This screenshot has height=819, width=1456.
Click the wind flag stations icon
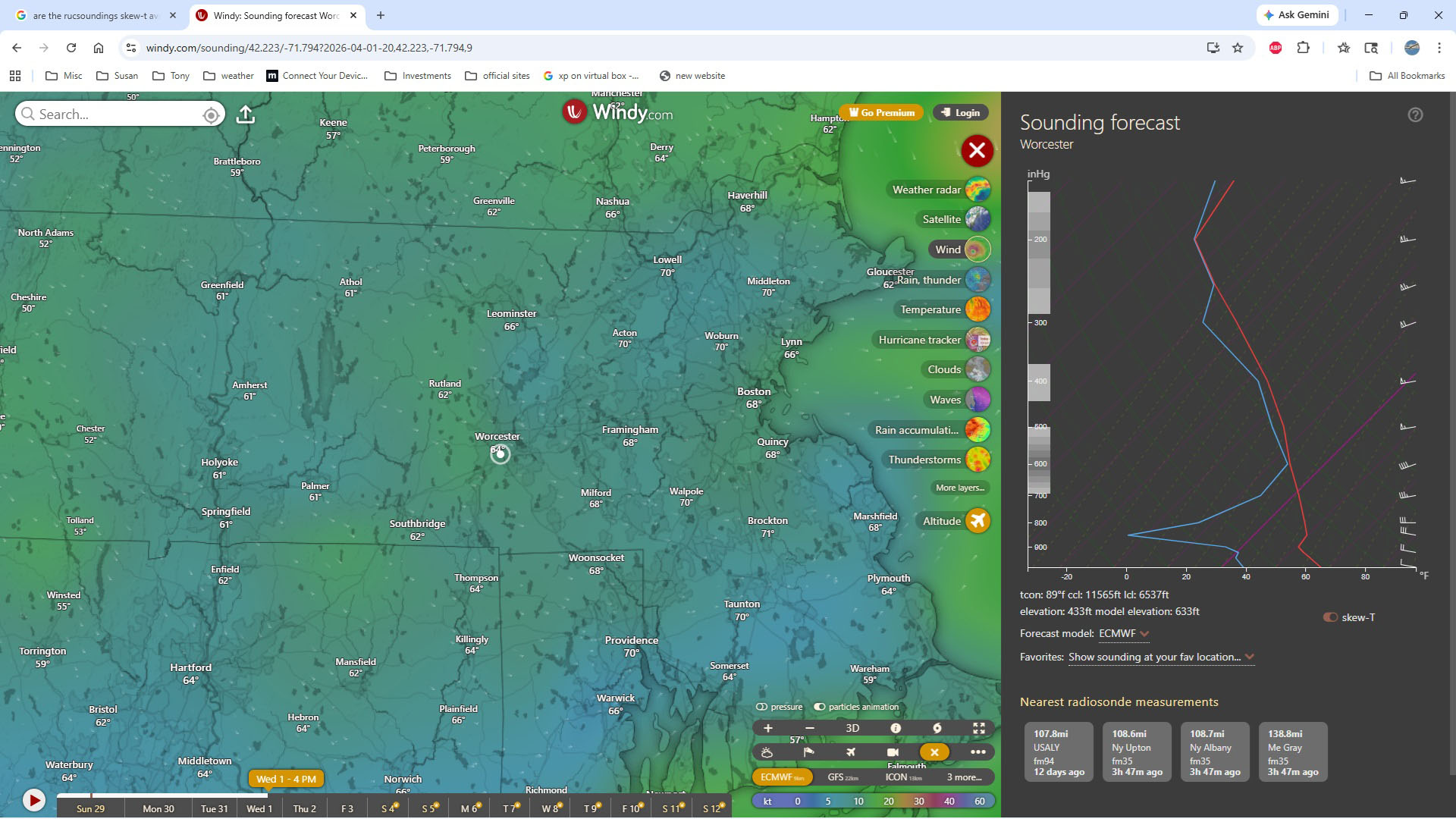808,752
